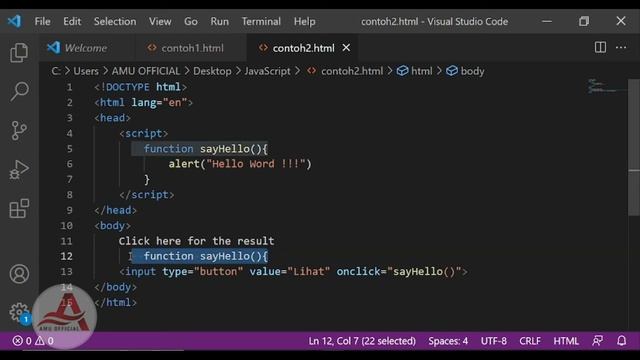
Task: Click the closing </head> tag line
Action: tap(116, 210)
